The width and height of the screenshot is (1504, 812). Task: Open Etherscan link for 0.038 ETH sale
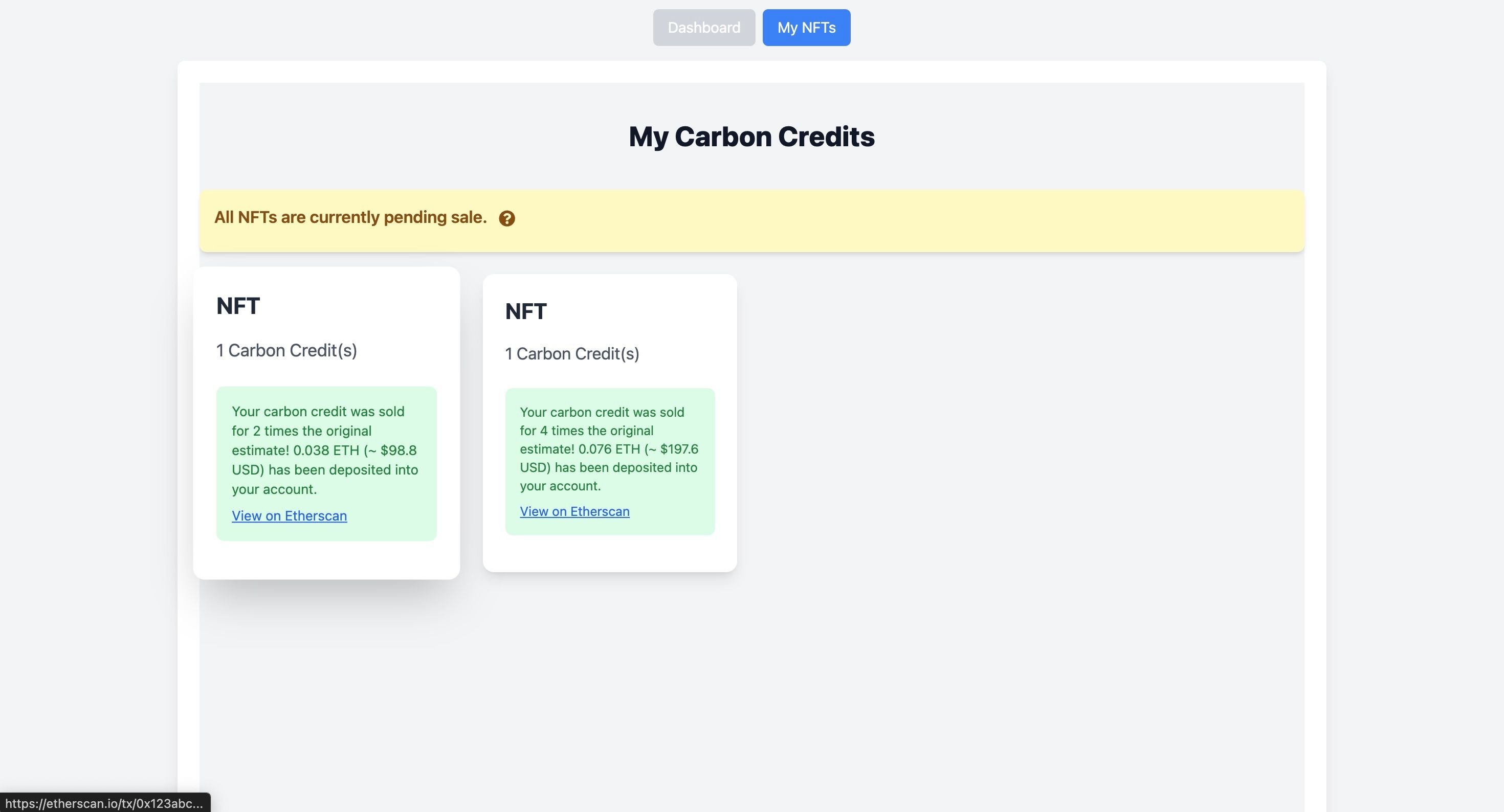pyautogui.click(x=289, y=515)
